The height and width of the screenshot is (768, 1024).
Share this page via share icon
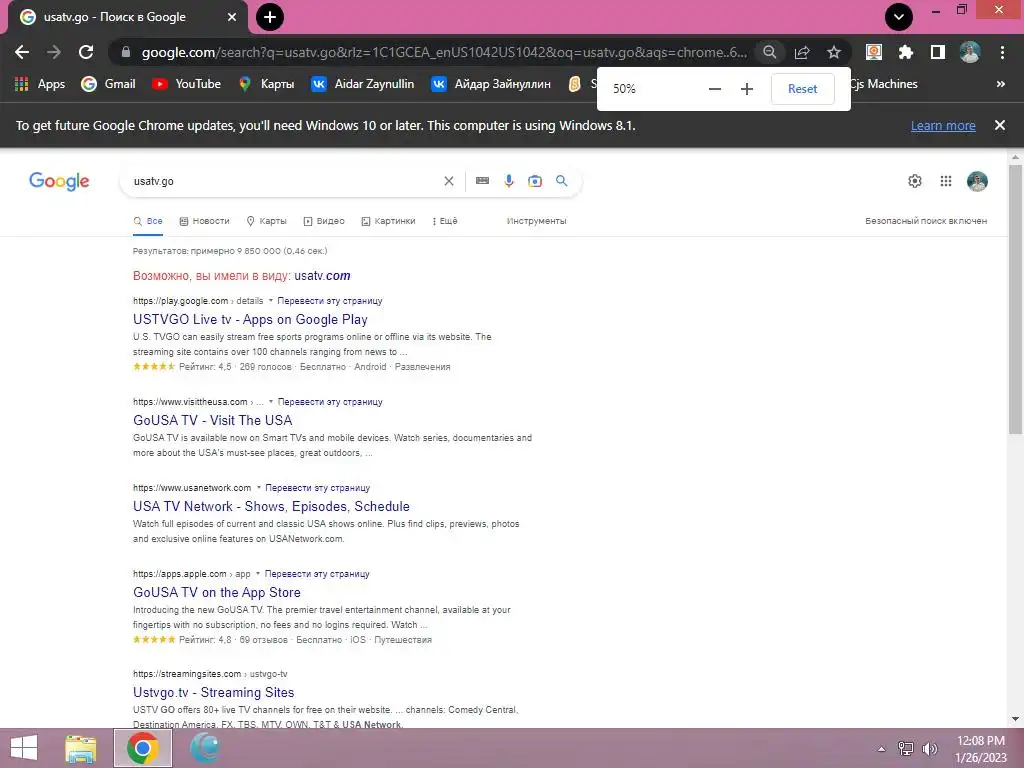click(x=802, y=52)
